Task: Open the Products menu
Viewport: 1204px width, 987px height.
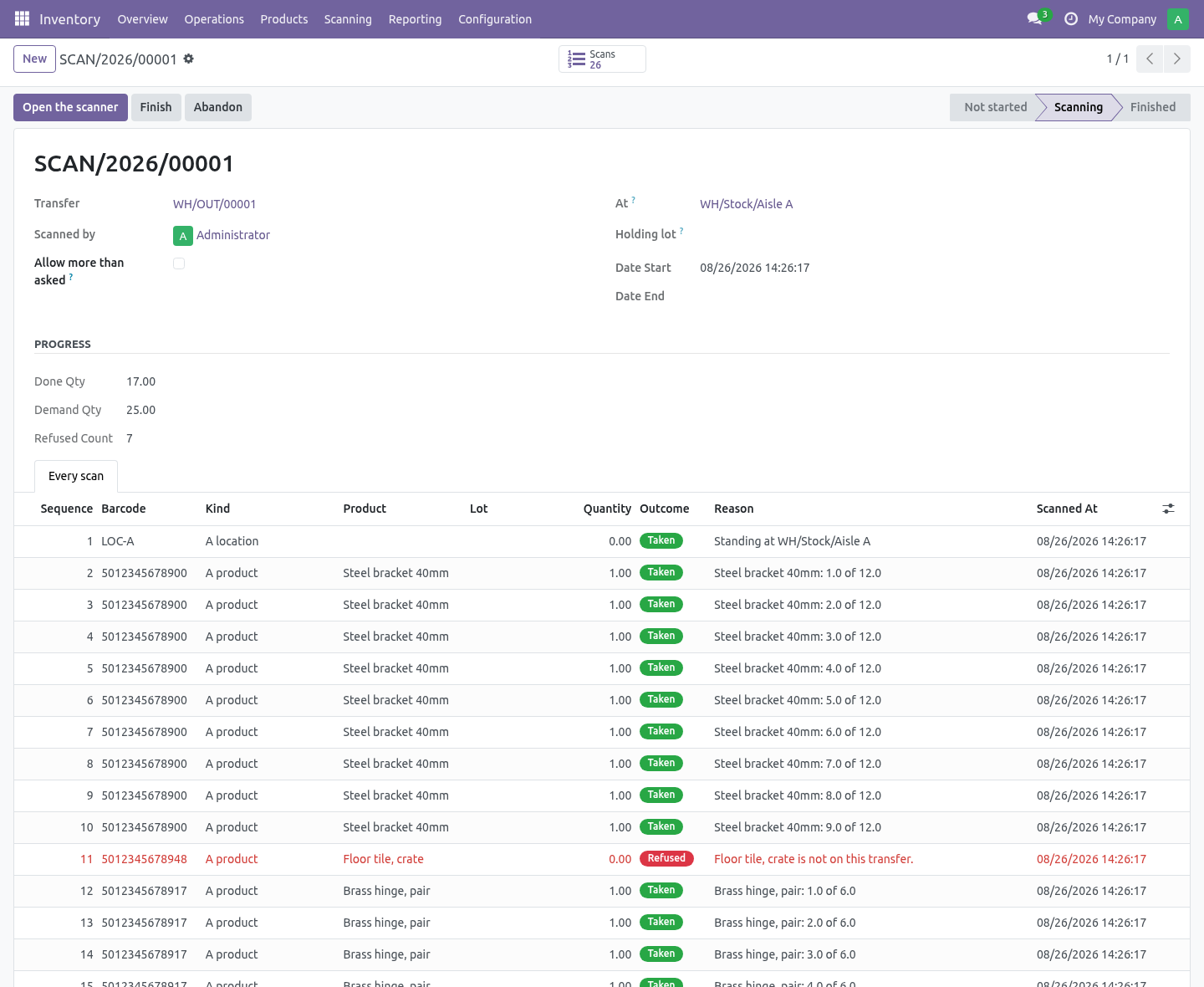Action: pos(284,19)
